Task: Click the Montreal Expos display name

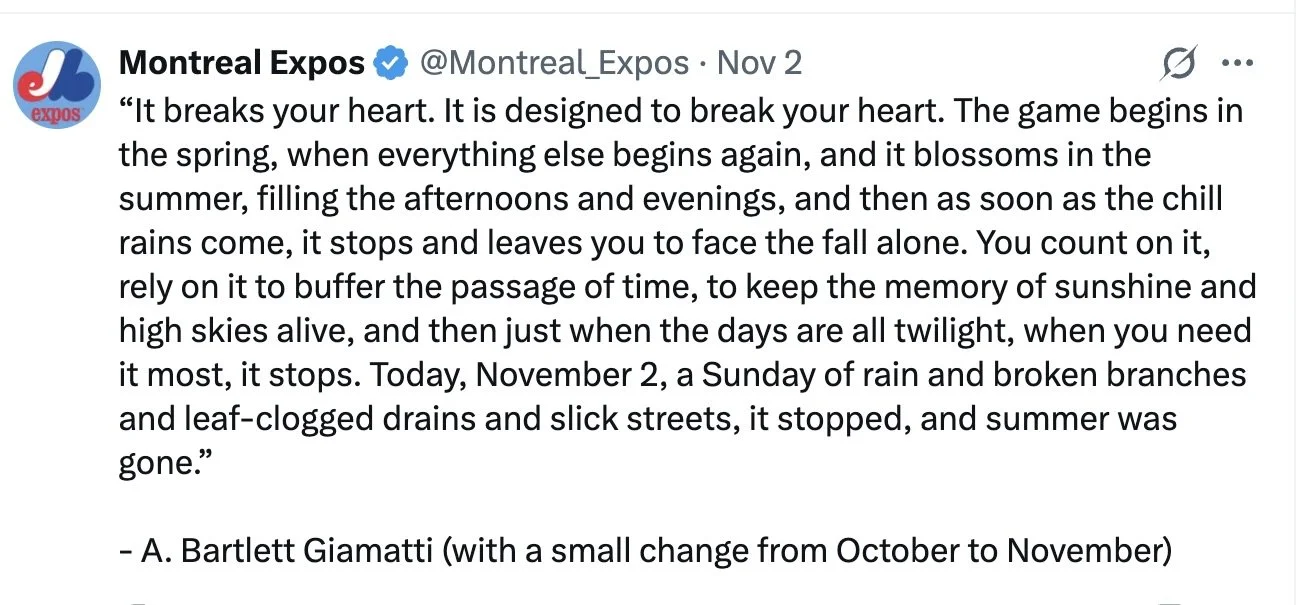Action: [242, 64]
